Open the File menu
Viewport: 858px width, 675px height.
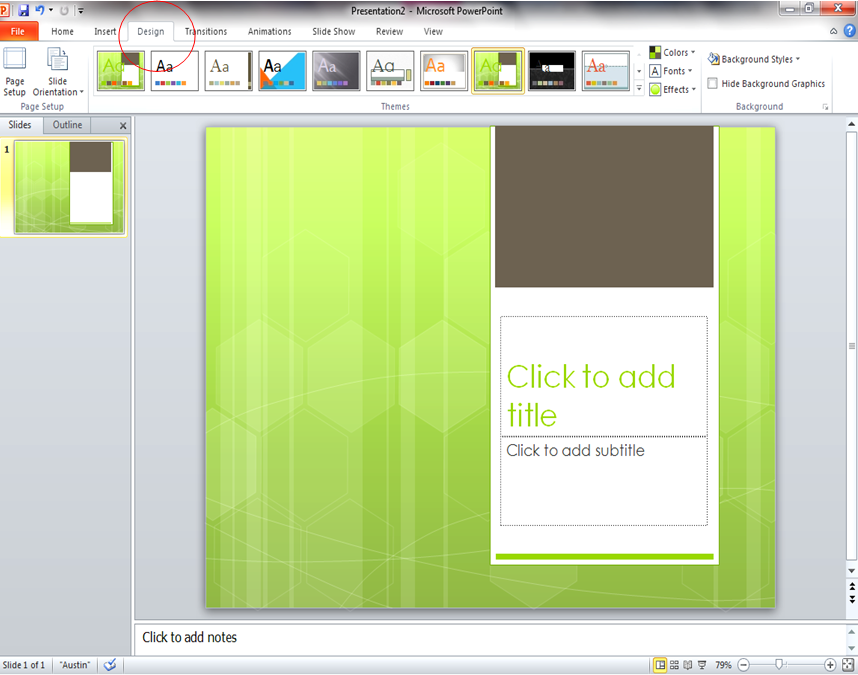tap(17, 31)
